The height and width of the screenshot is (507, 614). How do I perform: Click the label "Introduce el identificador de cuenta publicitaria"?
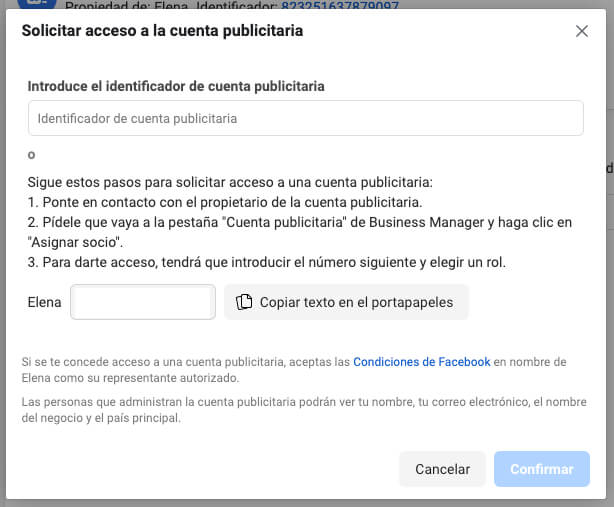[x=176, y=86]
